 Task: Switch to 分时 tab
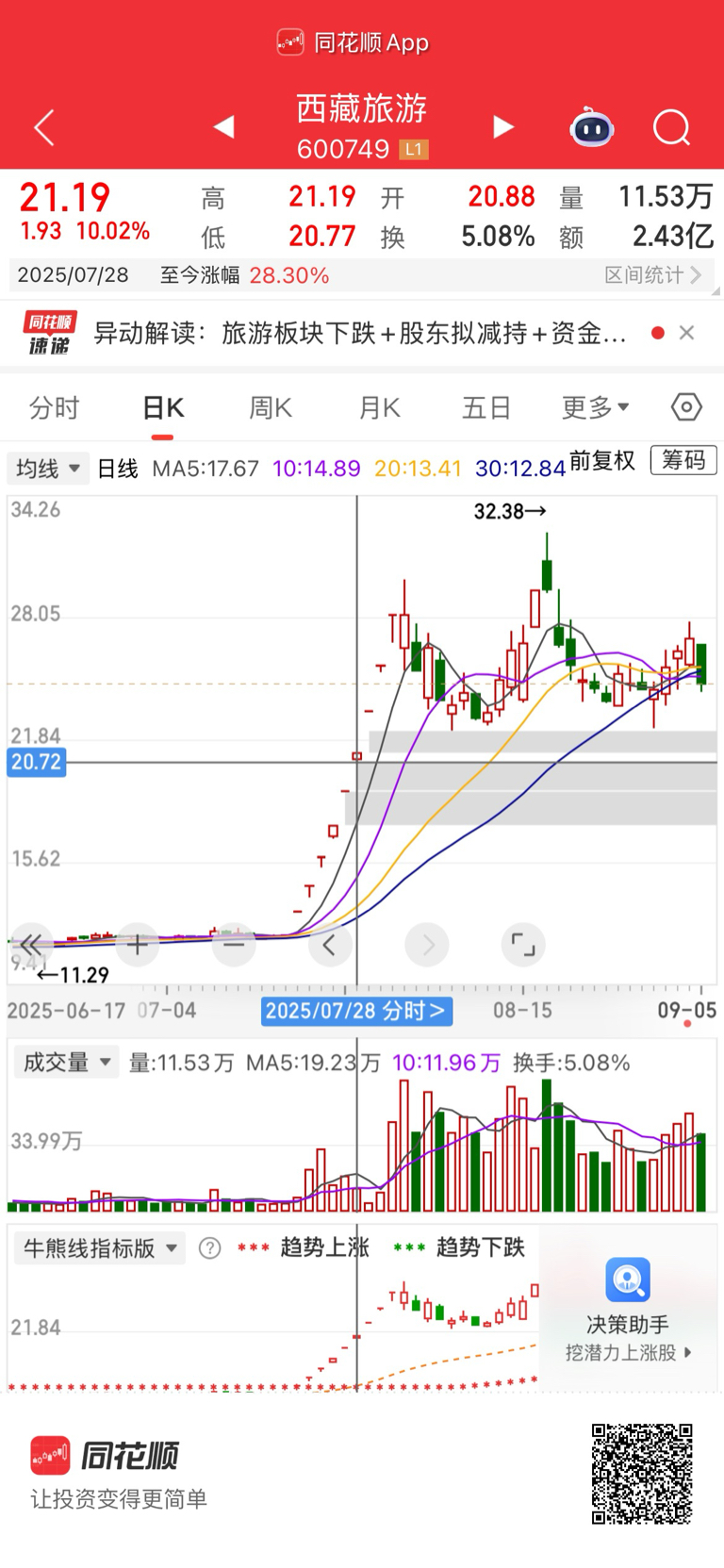tap(55, 407)
